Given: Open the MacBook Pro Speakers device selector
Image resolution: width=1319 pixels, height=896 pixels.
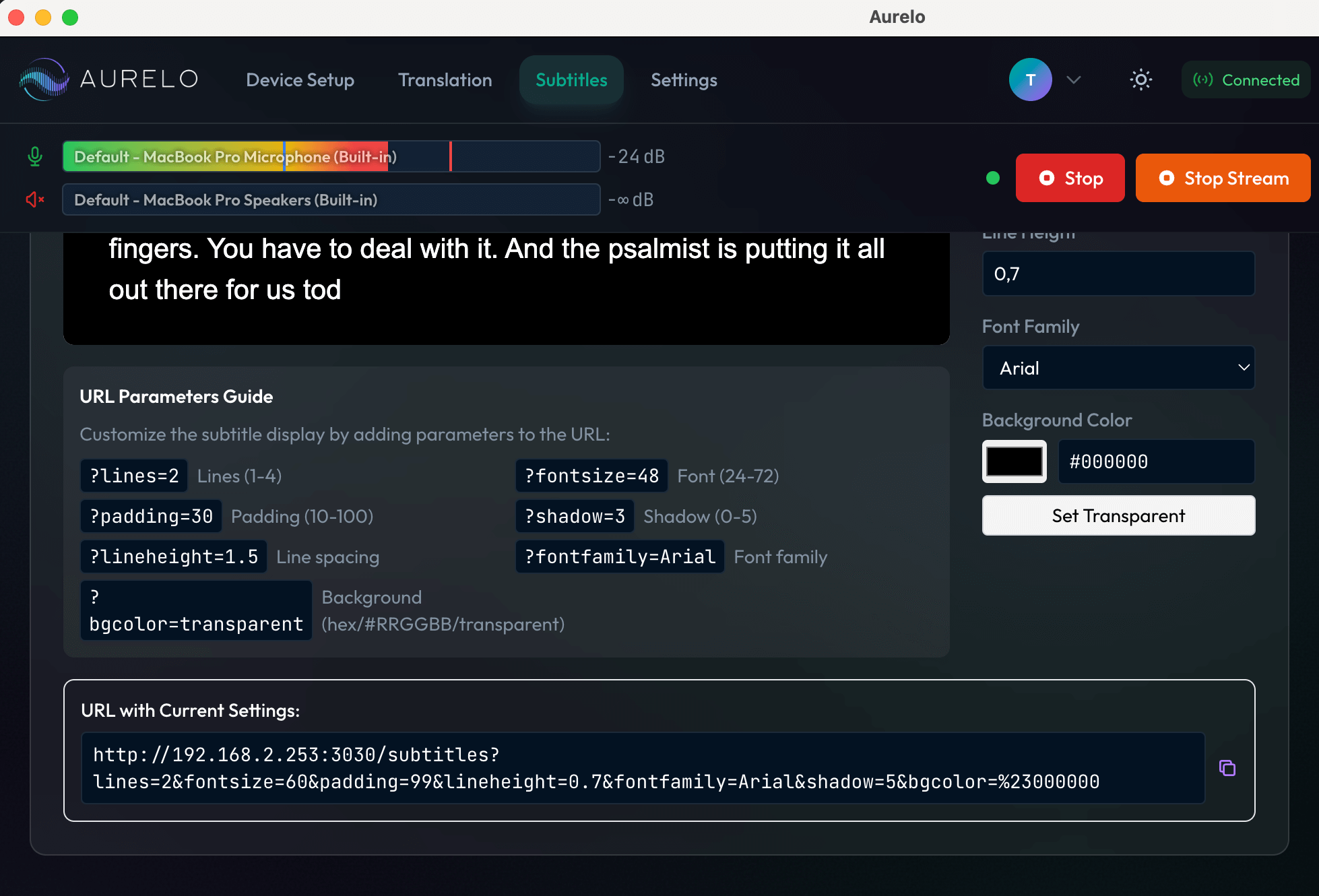Looking at the screenshot, I should (x=330, y=199).
